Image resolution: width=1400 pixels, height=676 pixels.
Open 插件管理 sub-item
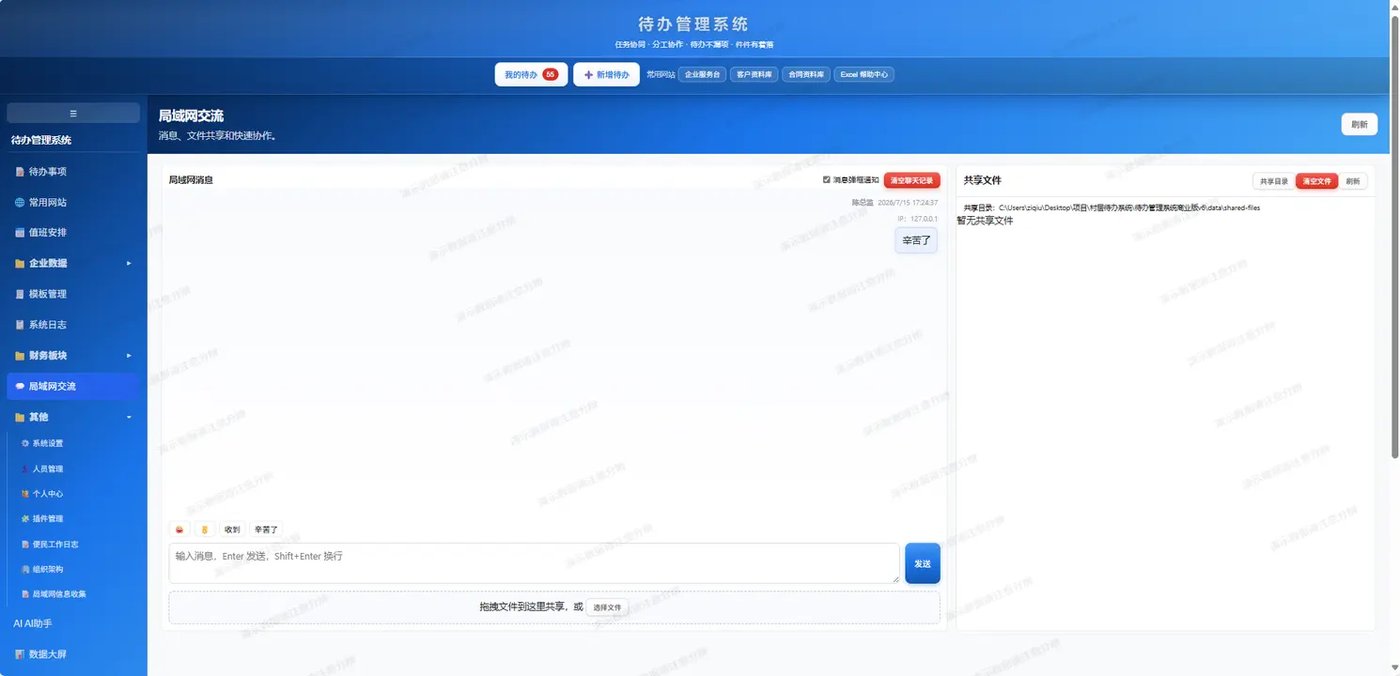(73, 518)
